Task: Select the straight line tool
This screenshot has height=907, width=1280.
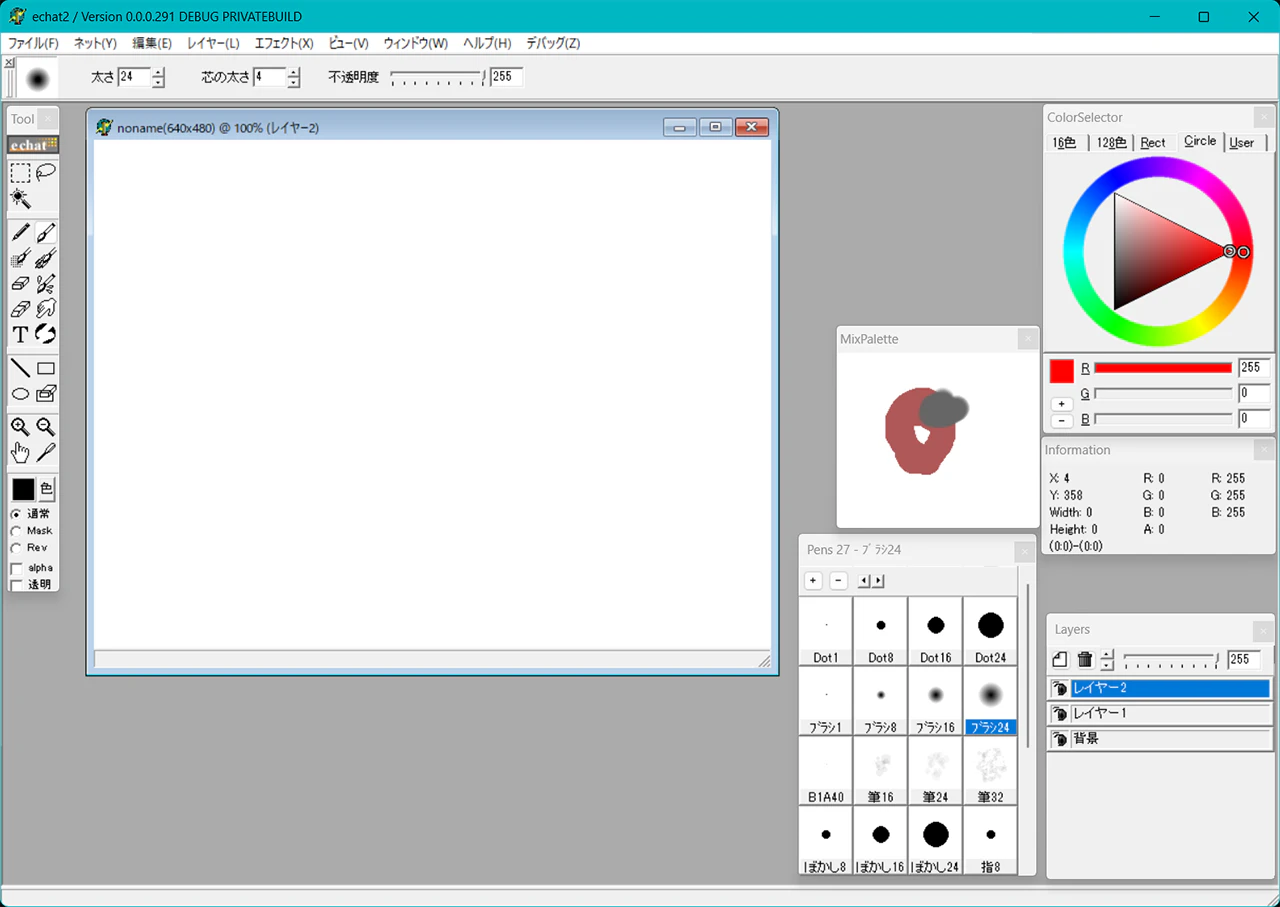Action: pyautogui.click(x=20, y=369)
